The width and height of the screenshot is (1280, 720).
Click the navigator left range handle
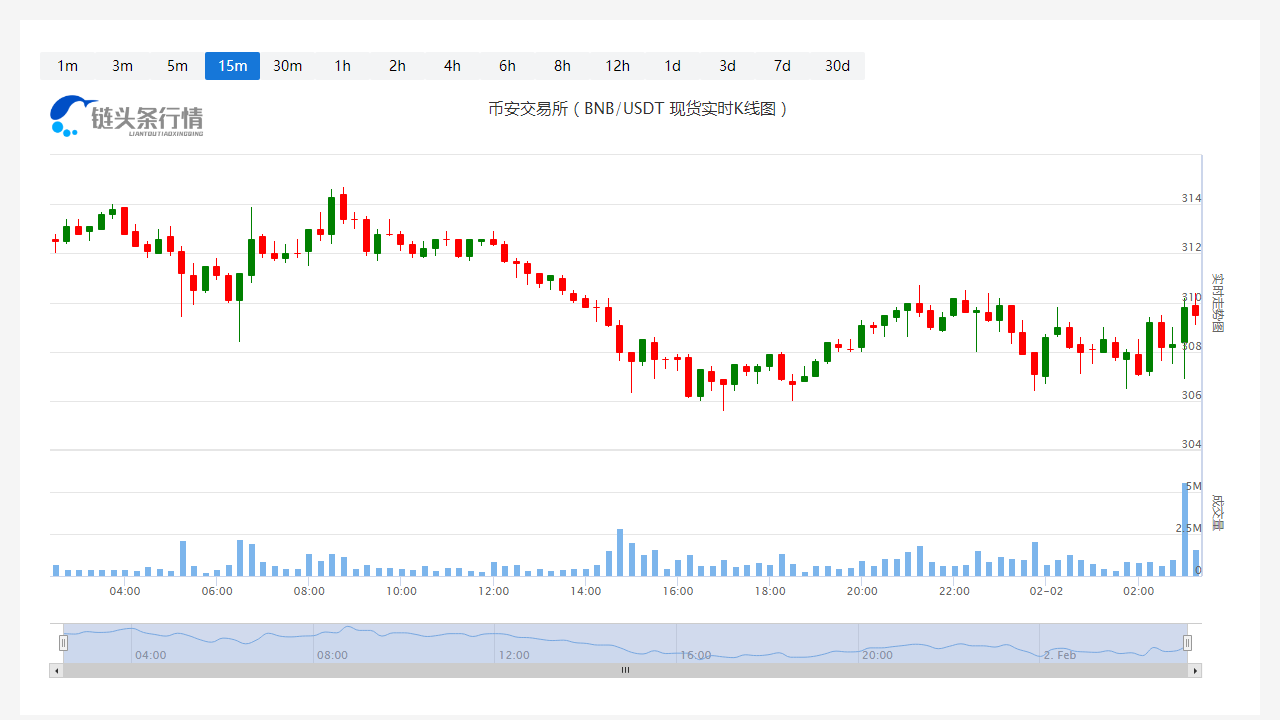point(63,643)
